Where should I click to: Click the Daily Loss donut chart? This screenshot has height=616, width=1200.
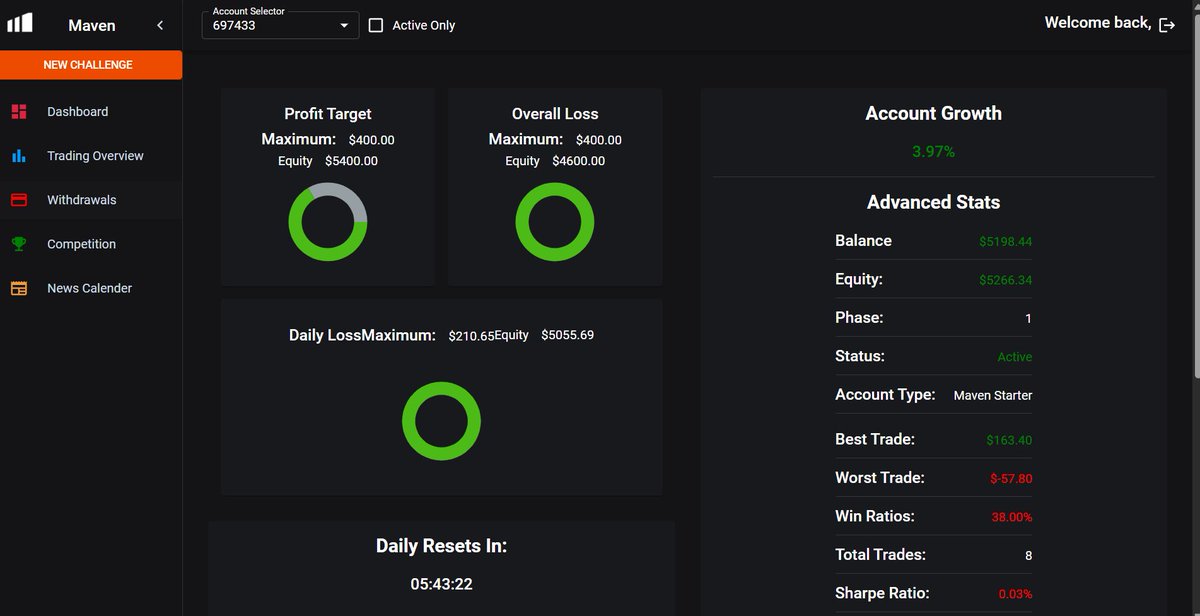441,421
